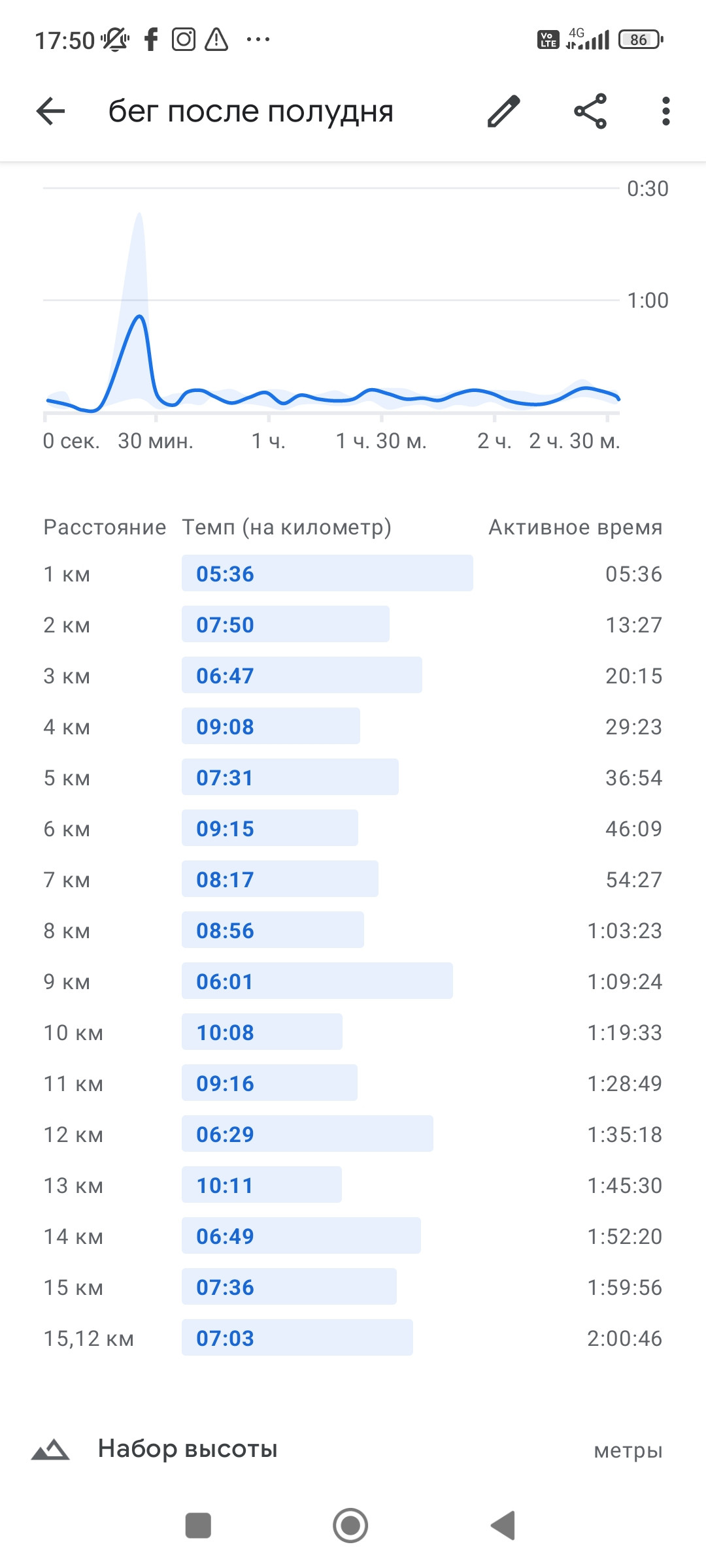Tap the Android back triangle button
Viewport: 706px width, 1568px height.
503,1526
